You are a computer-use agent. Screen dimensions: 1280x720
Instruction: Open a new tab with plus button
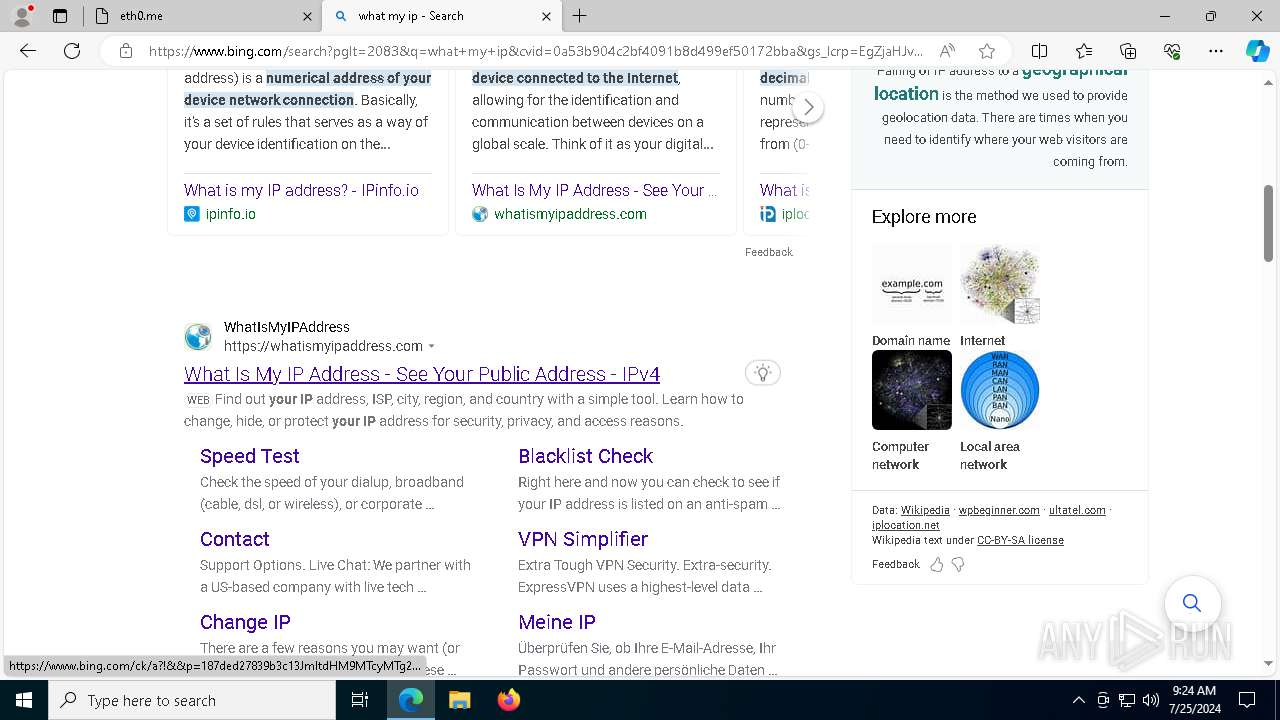coord(580,16)
